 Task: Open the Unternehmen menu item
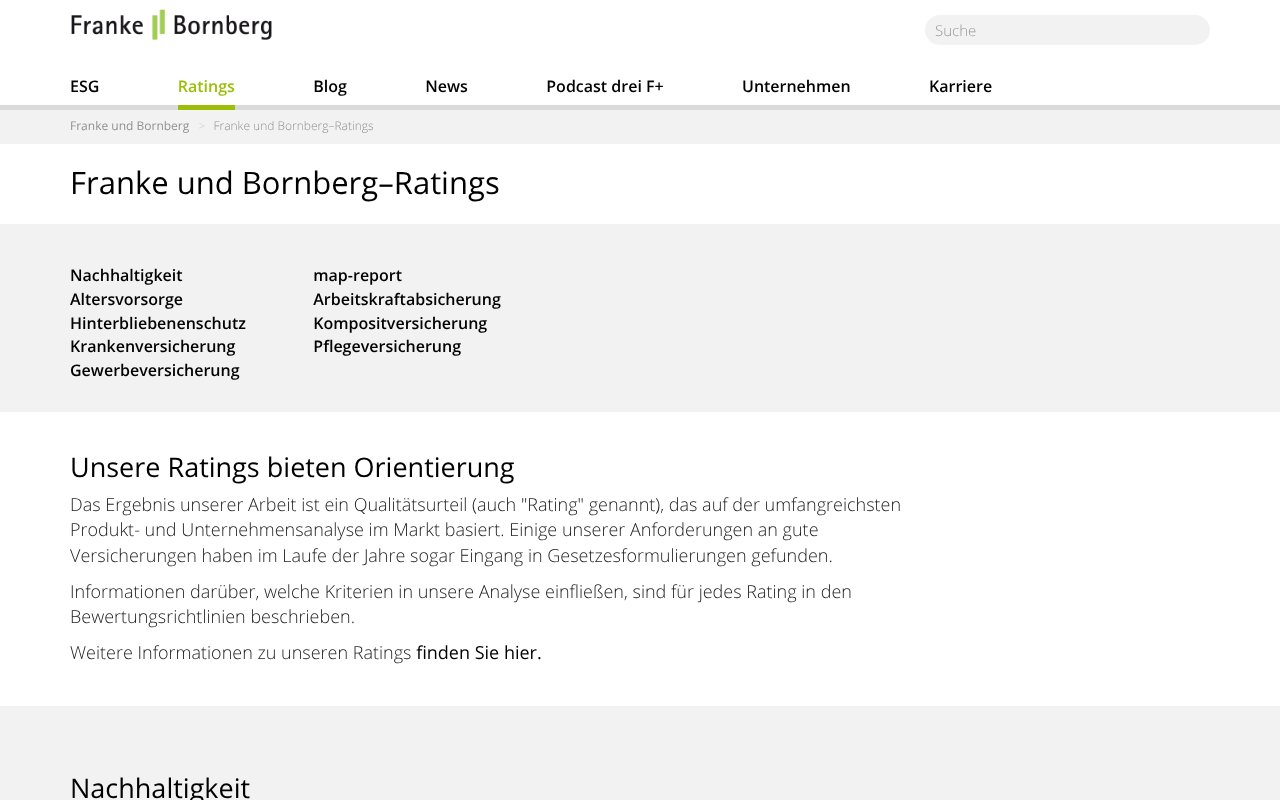pyautogui.click(x=796, y=86)
